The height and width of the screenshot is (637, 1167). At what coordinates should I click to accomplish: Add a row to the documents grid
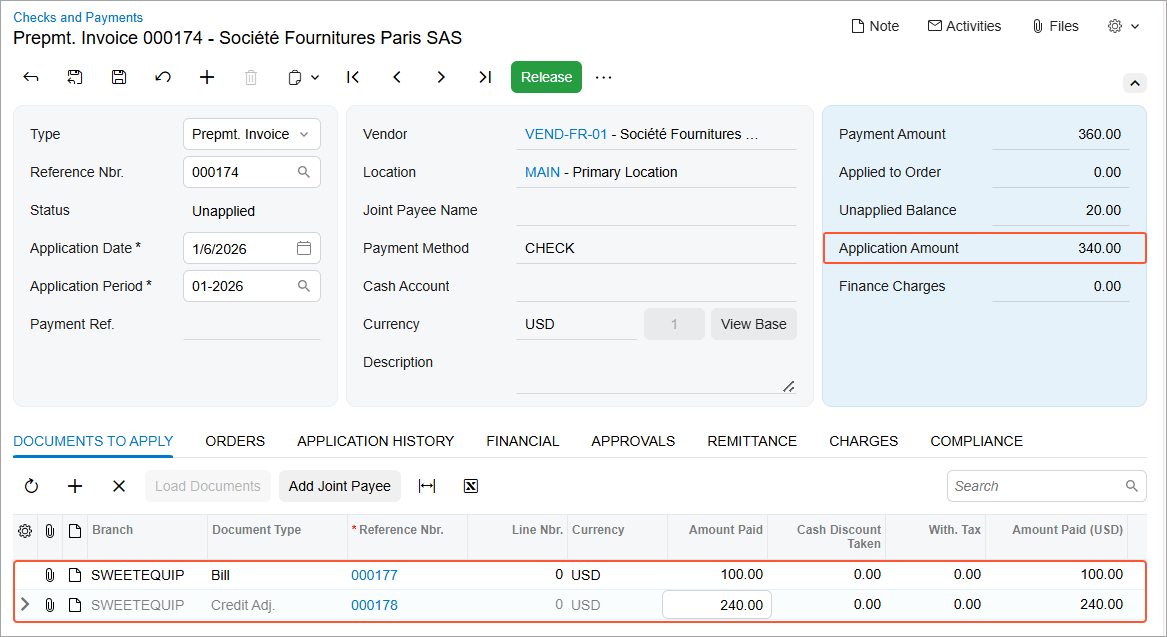(75, 486)
